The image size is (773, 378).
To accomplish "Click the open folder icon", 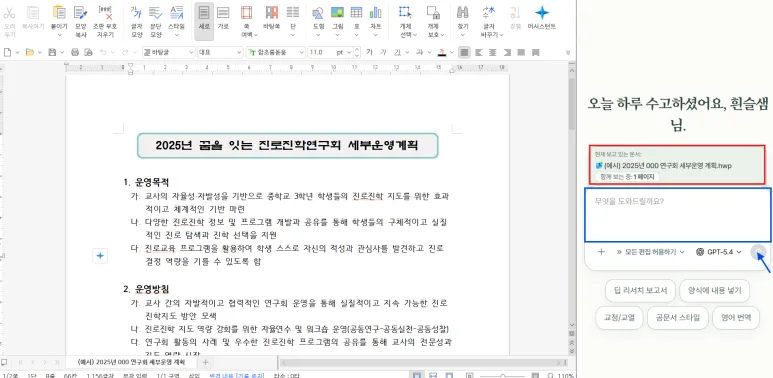I will 29,52.
